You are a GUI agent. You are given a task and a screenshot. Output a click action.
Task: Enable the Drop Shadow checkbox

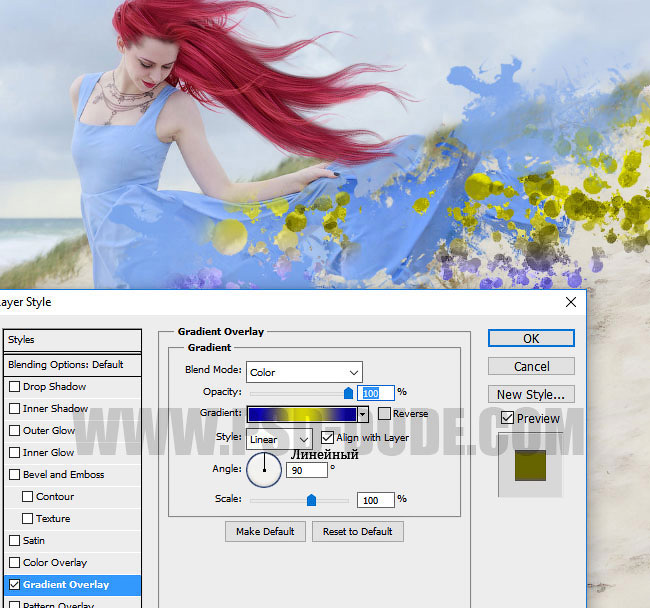(x=15, y=386)
